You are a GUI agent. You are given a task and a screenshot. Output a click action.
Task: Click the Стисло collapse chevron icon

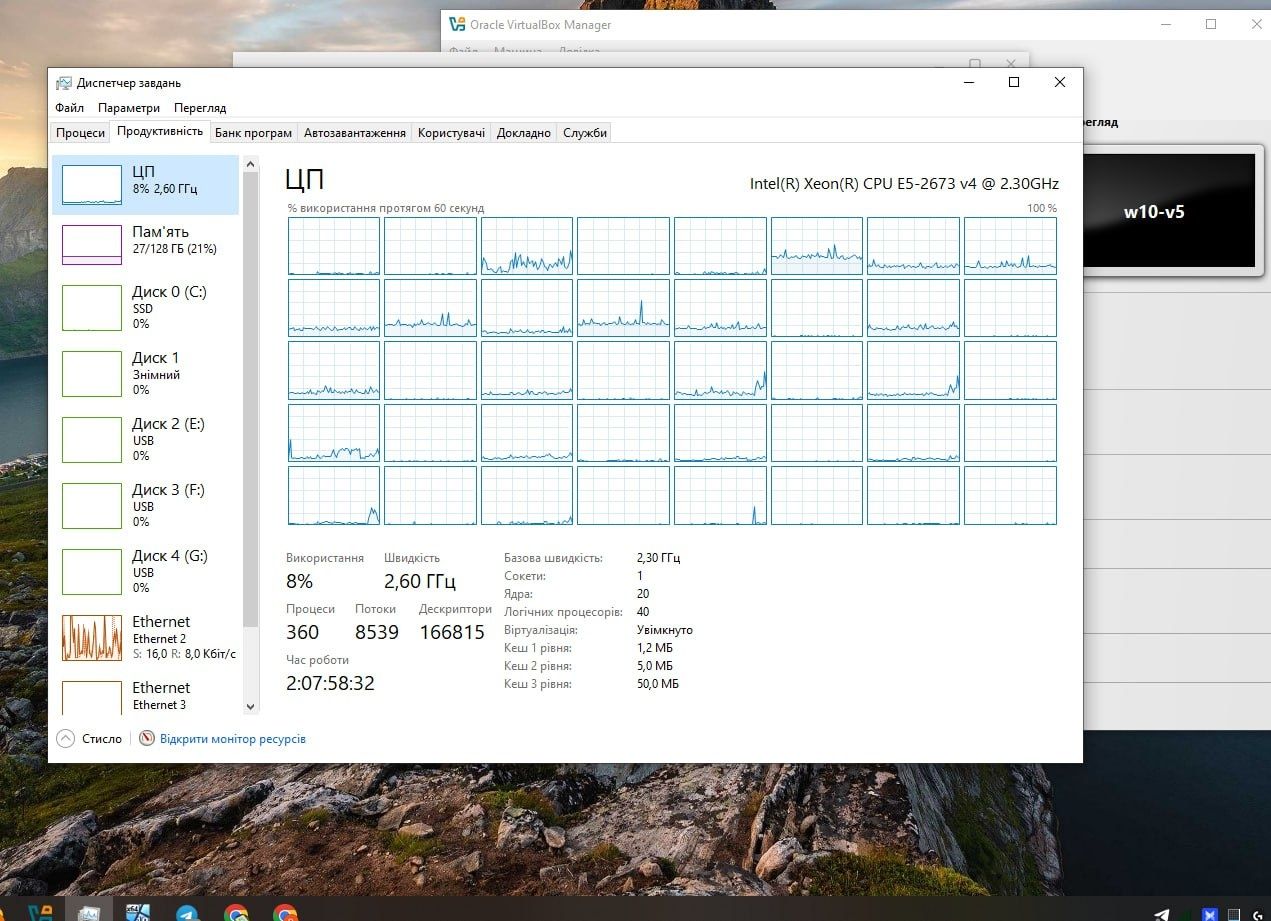tap(66, 739)
